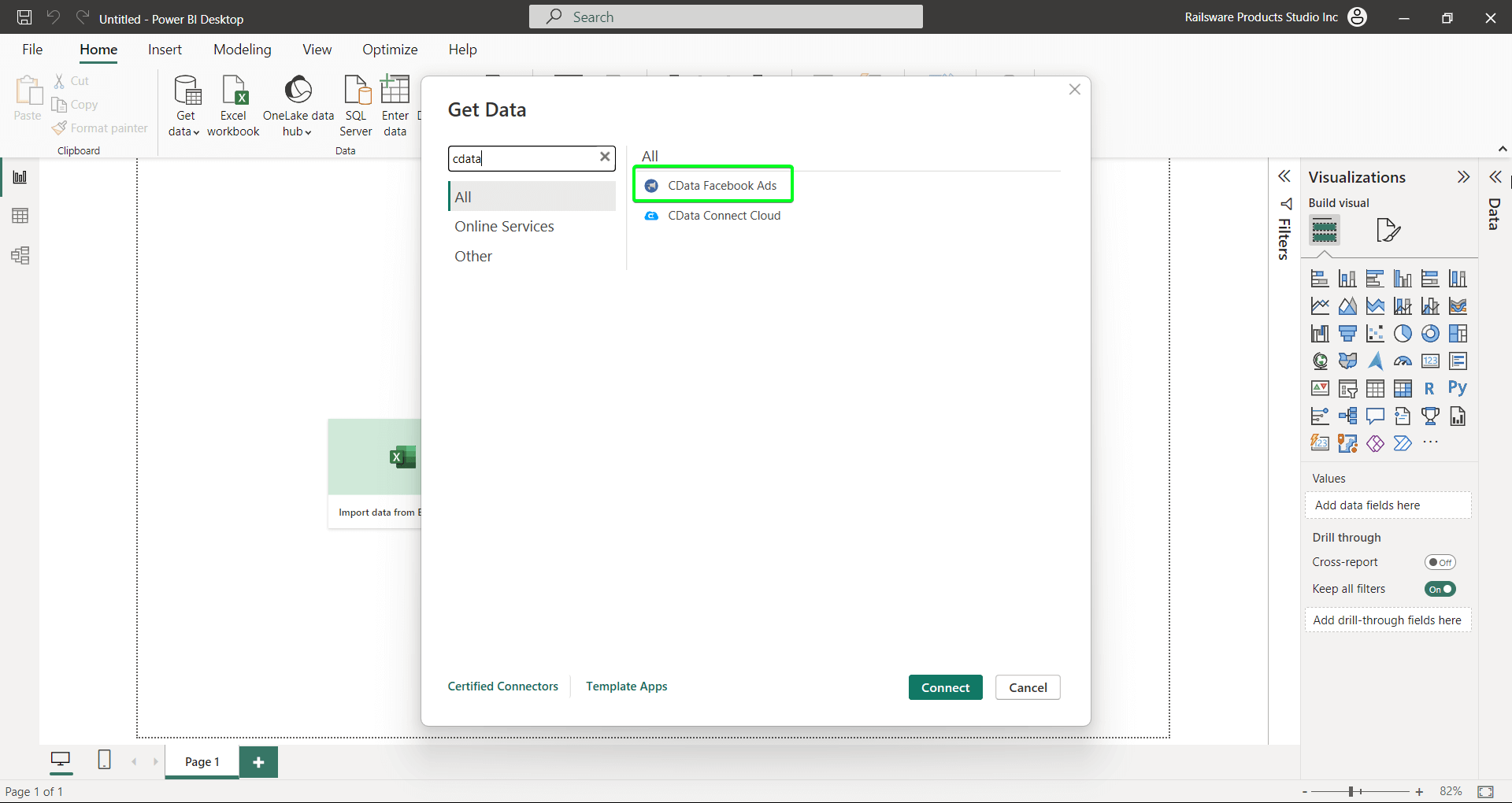The height and width of the screenshot is (803, 1512).
Task: Open the Template Apps link
Action: coord(626,686)
